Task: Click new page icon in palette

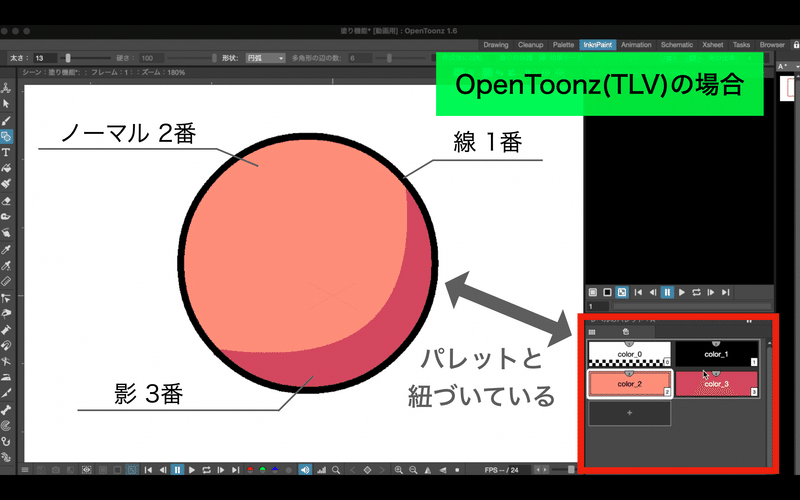Action: [x=626, y=332]
